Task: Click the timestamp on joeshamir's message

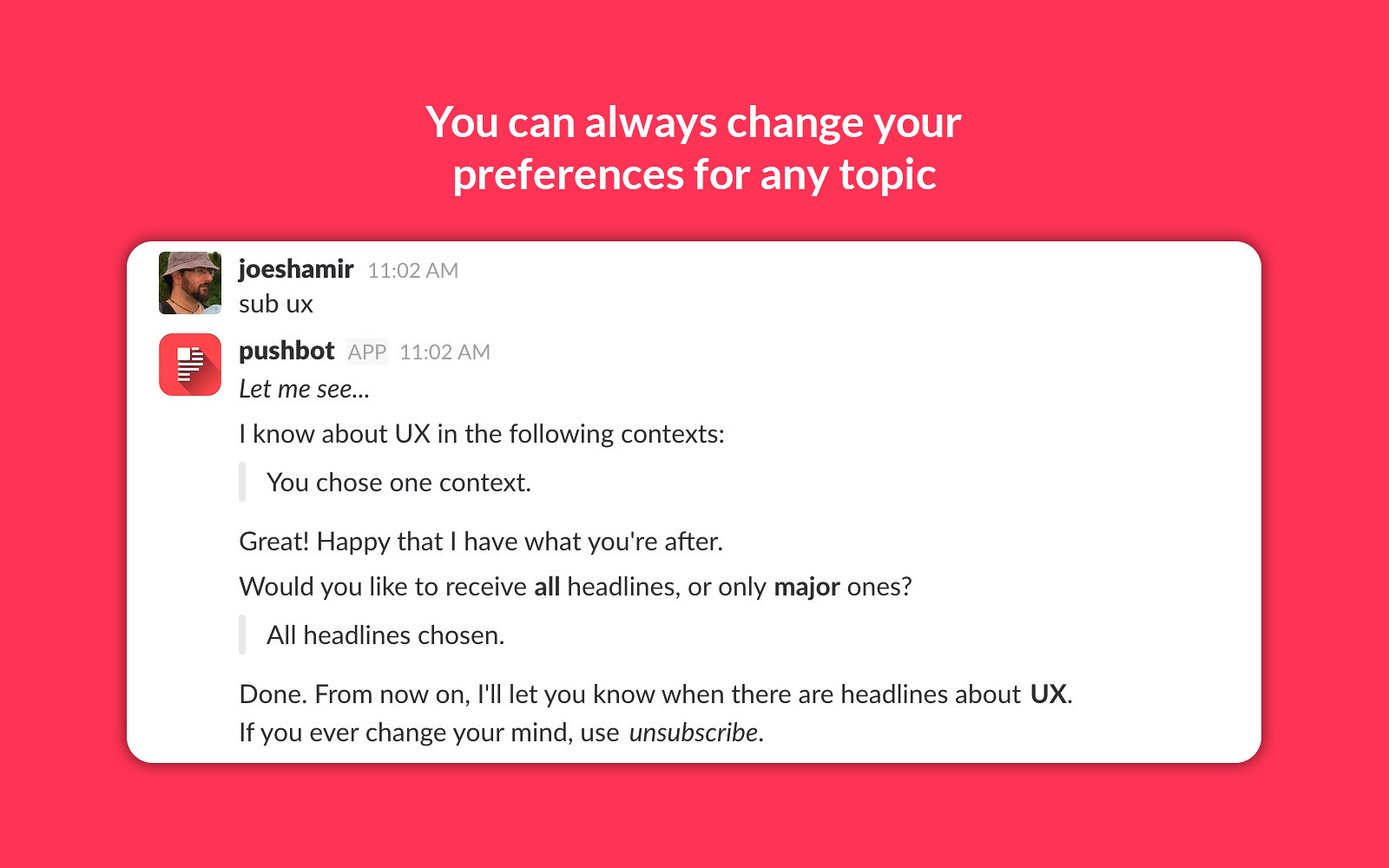Action: point(412,271)
